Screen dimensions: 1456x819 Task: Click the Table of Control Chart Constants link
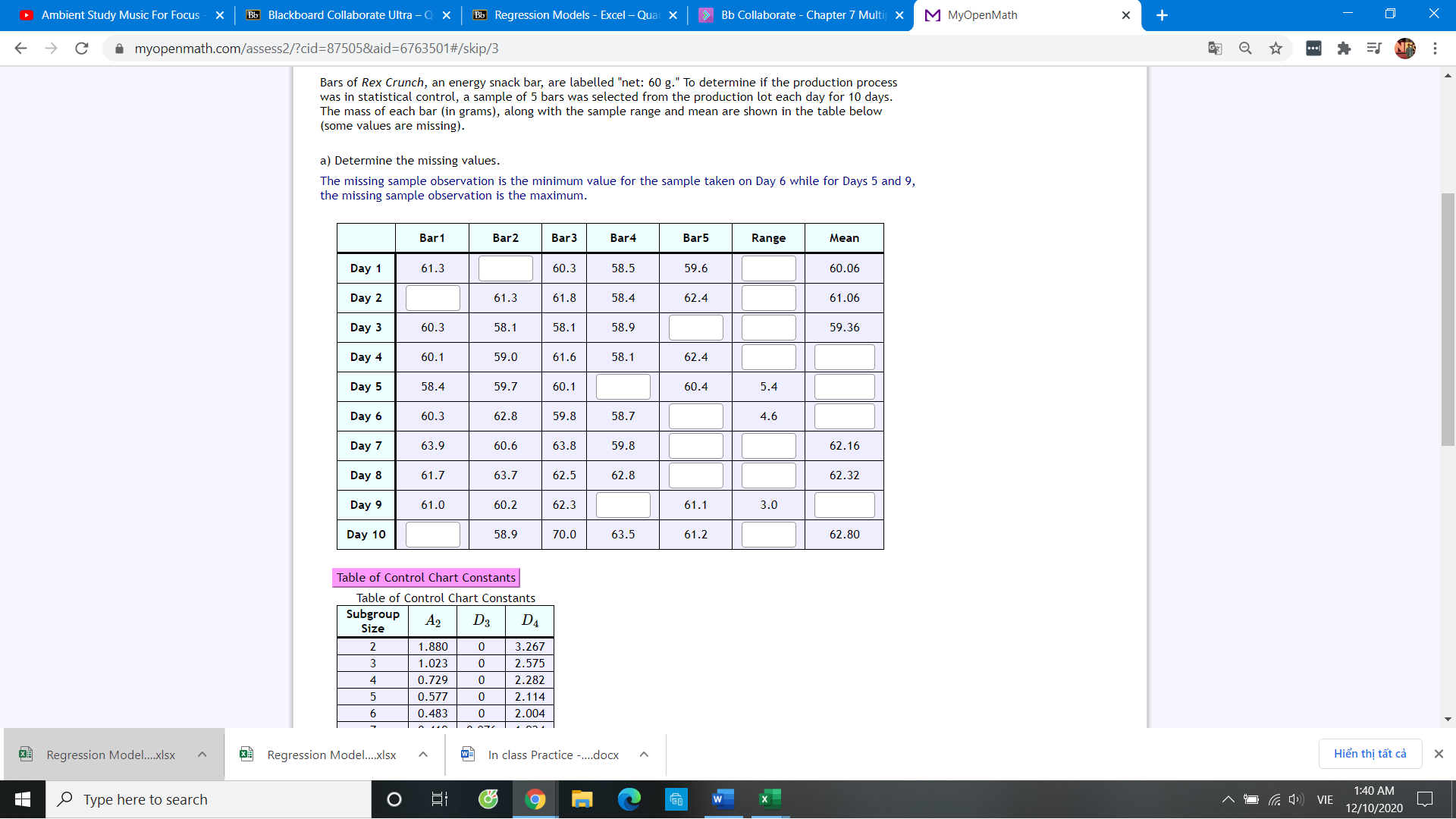click(426, 578)
